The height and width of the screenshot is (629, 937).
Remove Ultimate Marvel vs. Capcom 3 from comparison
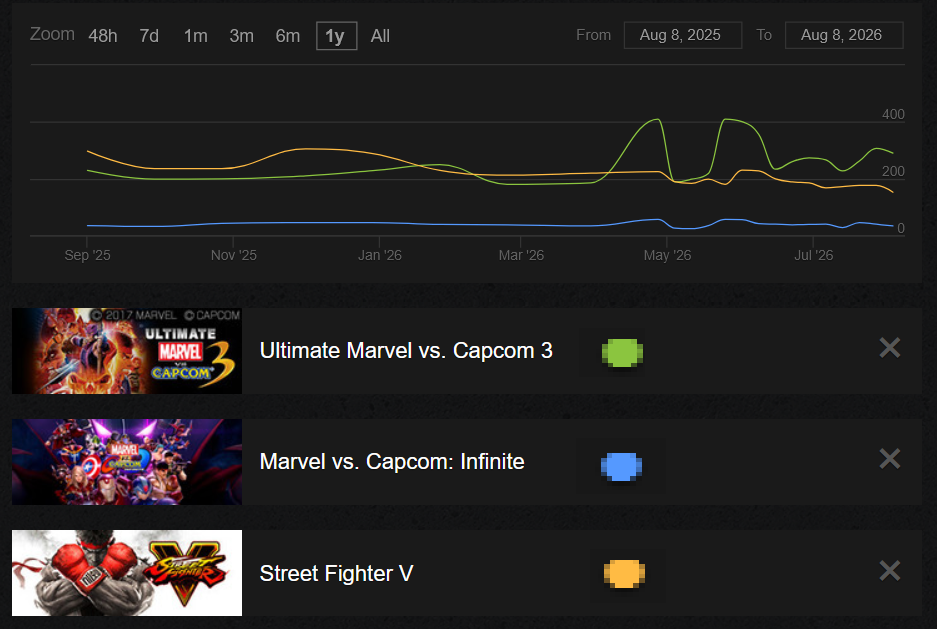tap(889, 348)
